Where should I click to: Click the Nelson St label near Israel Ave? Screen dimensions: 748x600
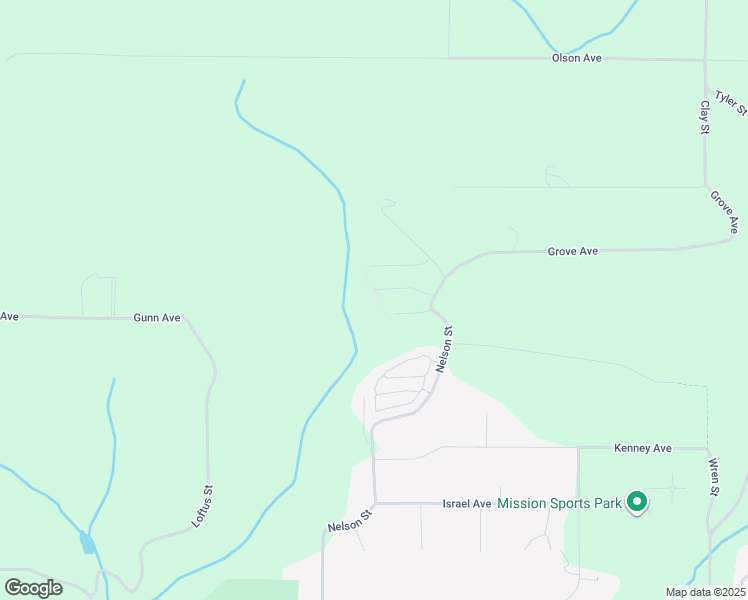point(350,521)
